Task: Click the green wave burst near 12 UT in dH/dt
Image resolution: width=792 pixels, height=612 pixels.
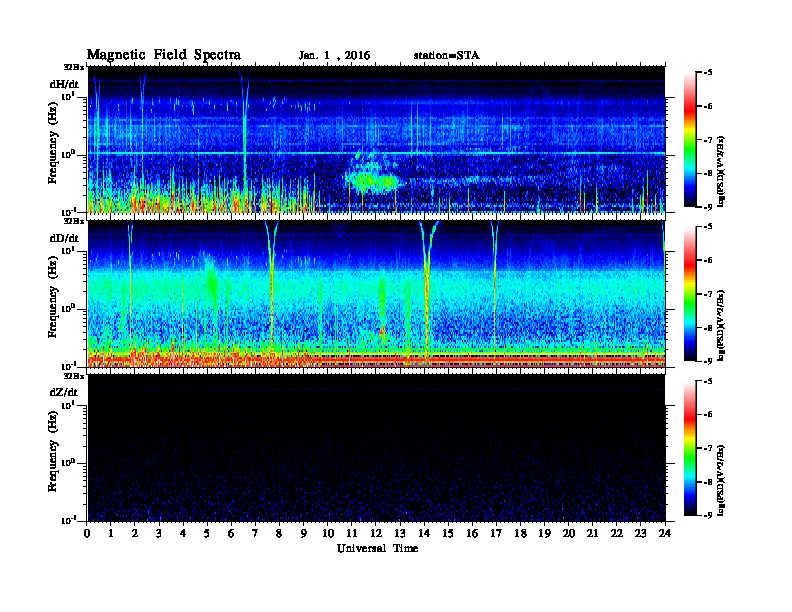Action: click(x=373, y=179)
